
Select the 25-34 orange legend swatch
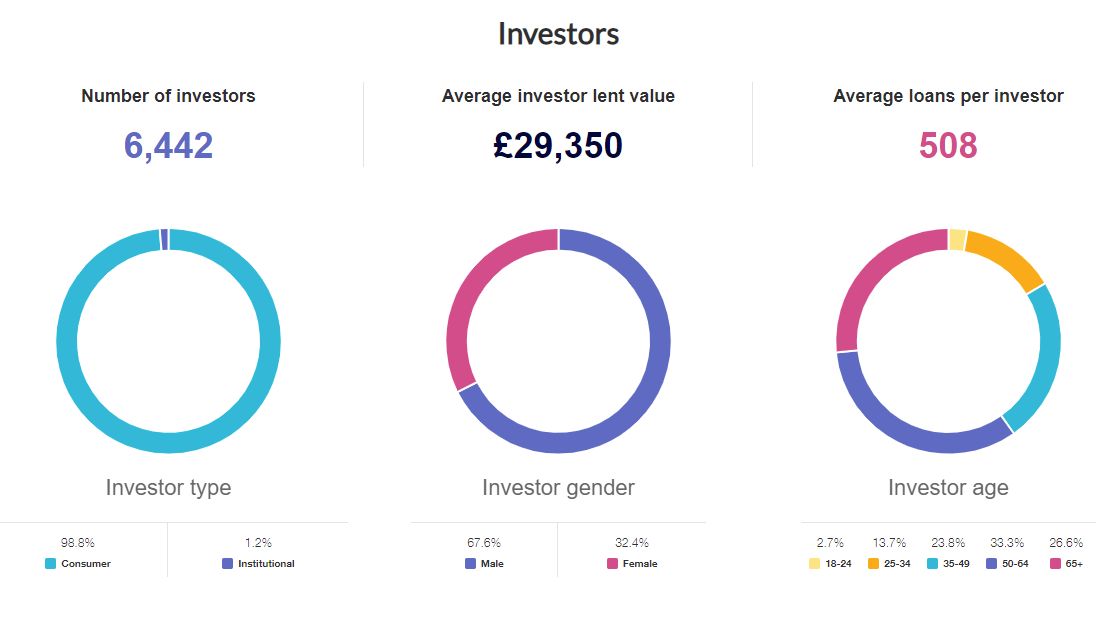coord(873,563)
